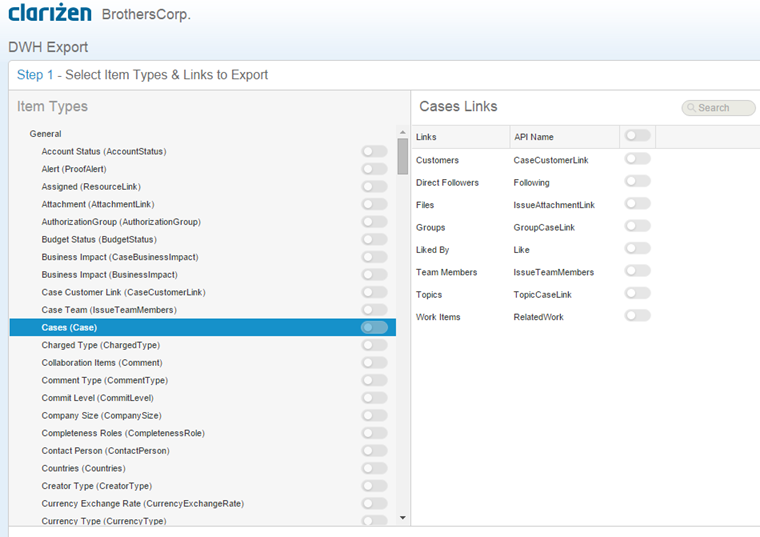Select Collaboration Items (Comment) item

[x=102, y=363]
